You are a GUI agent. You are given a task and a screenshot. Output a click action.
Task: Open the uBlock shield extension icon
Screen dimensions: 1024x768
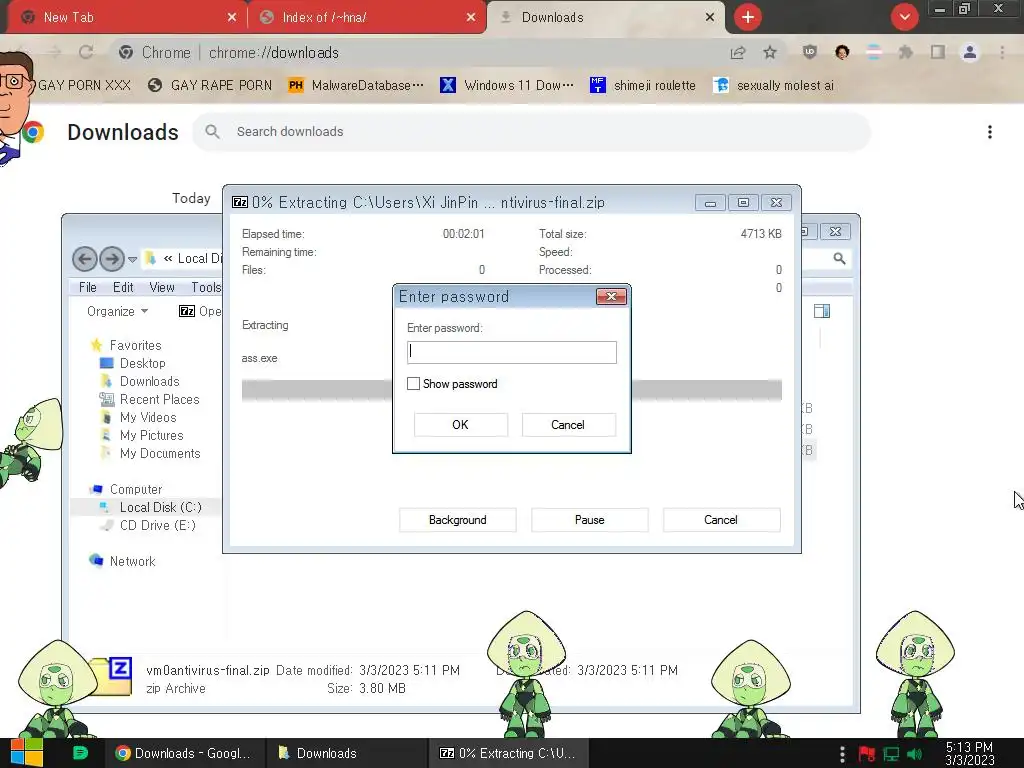tap(810, 52)
